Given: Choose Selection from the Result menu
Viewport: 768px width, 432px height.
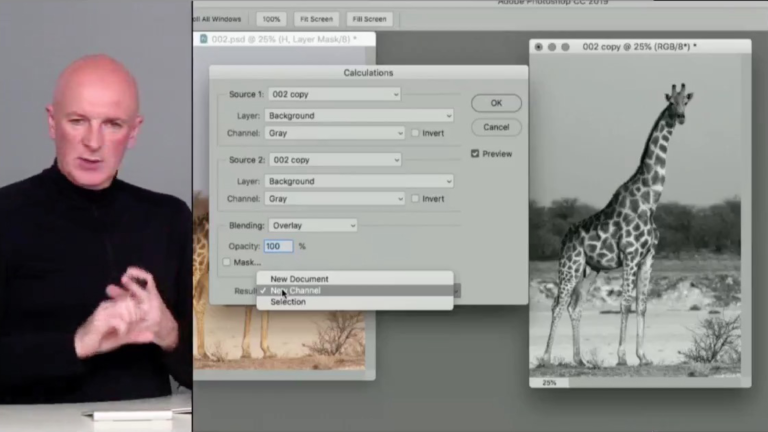Looking at the screenshot, I should coord(288,302).
